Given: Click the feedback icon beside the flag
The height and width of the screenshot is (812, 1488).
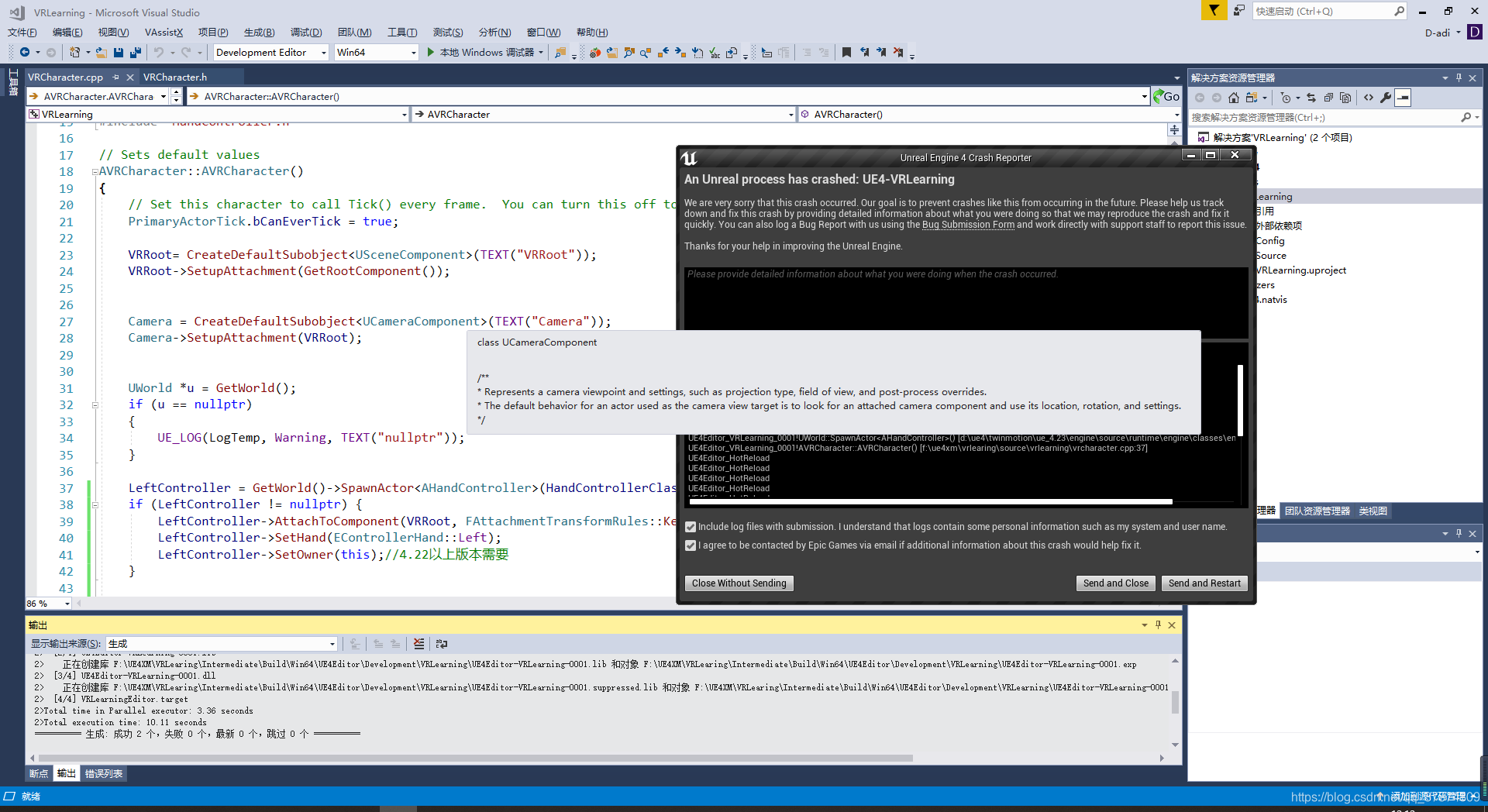Looking at the screenshot, I should click(x=1239, y=10).
